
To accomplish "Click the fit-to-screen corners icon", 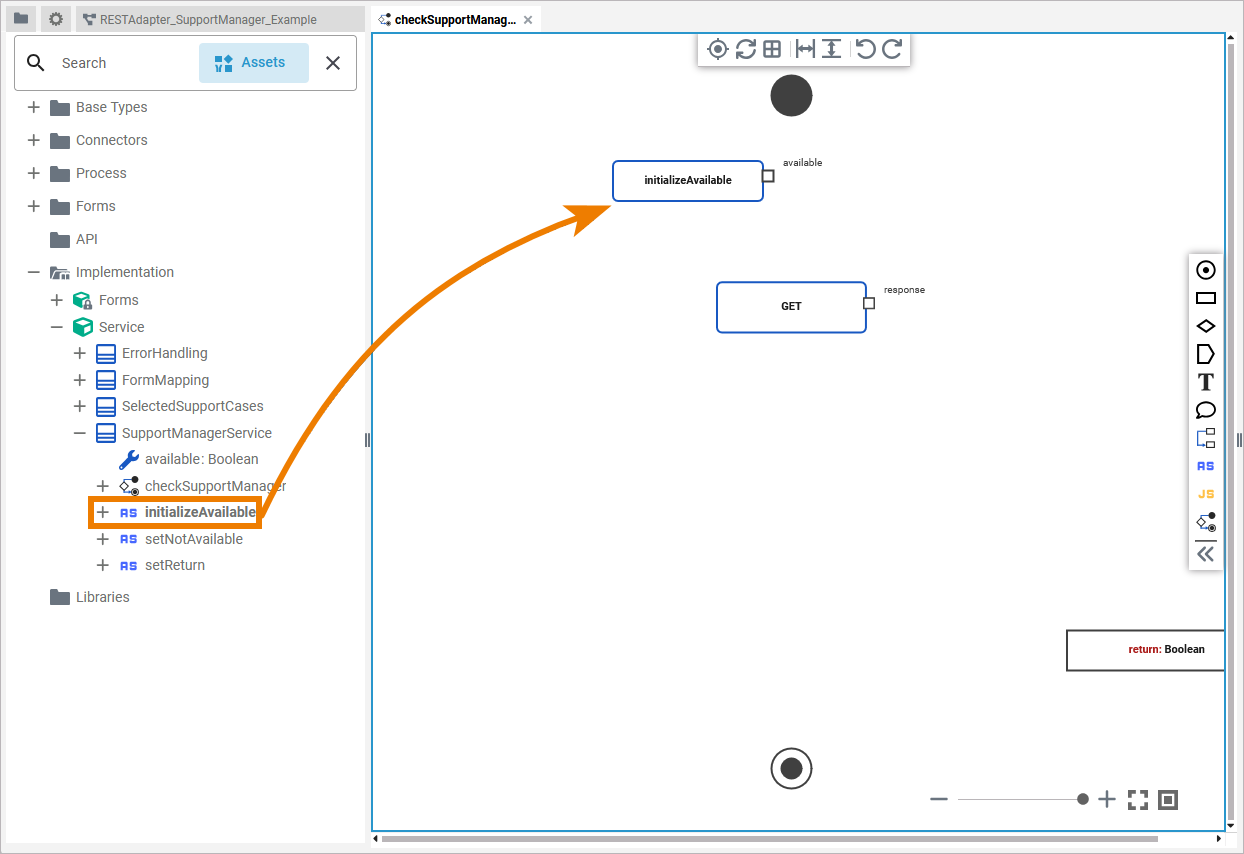I will 1138,799.
